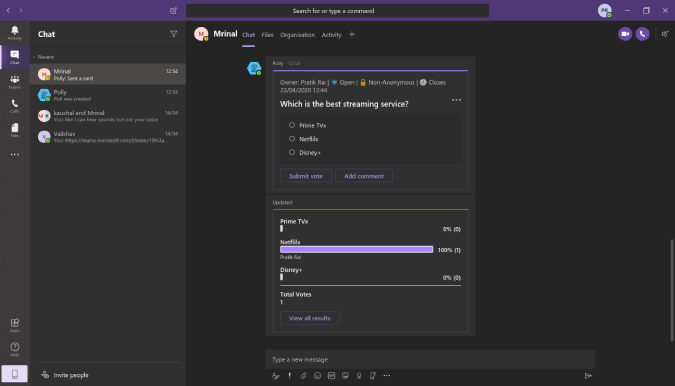Open the Mrinal chat in list
675x386 pixels.
(108, 74)
